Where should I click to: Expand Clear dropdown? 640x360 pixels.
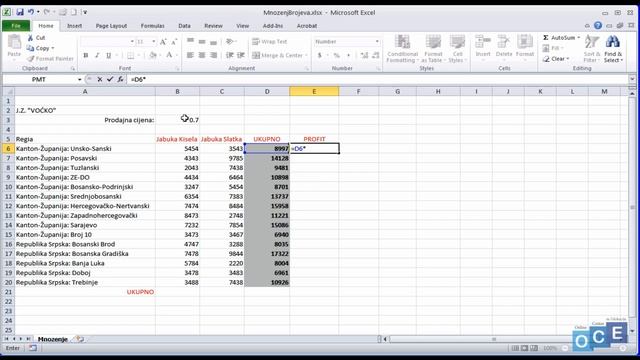point(568,59)
